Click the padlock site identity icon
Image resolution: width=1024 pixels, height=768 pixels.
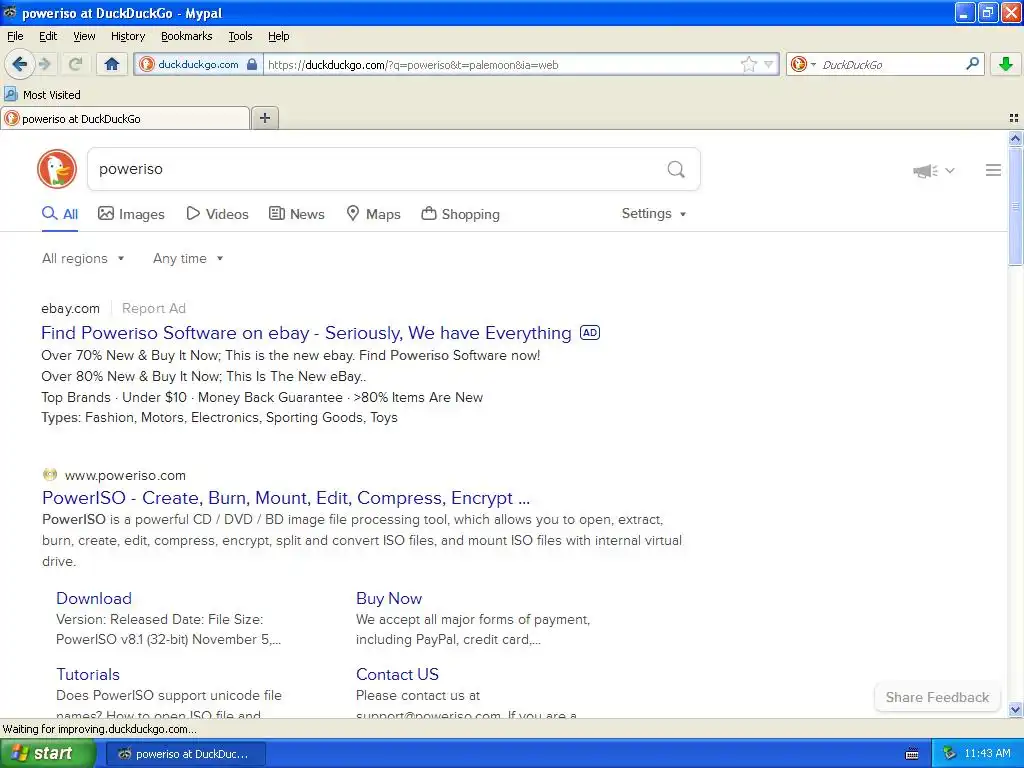[252, 64]
